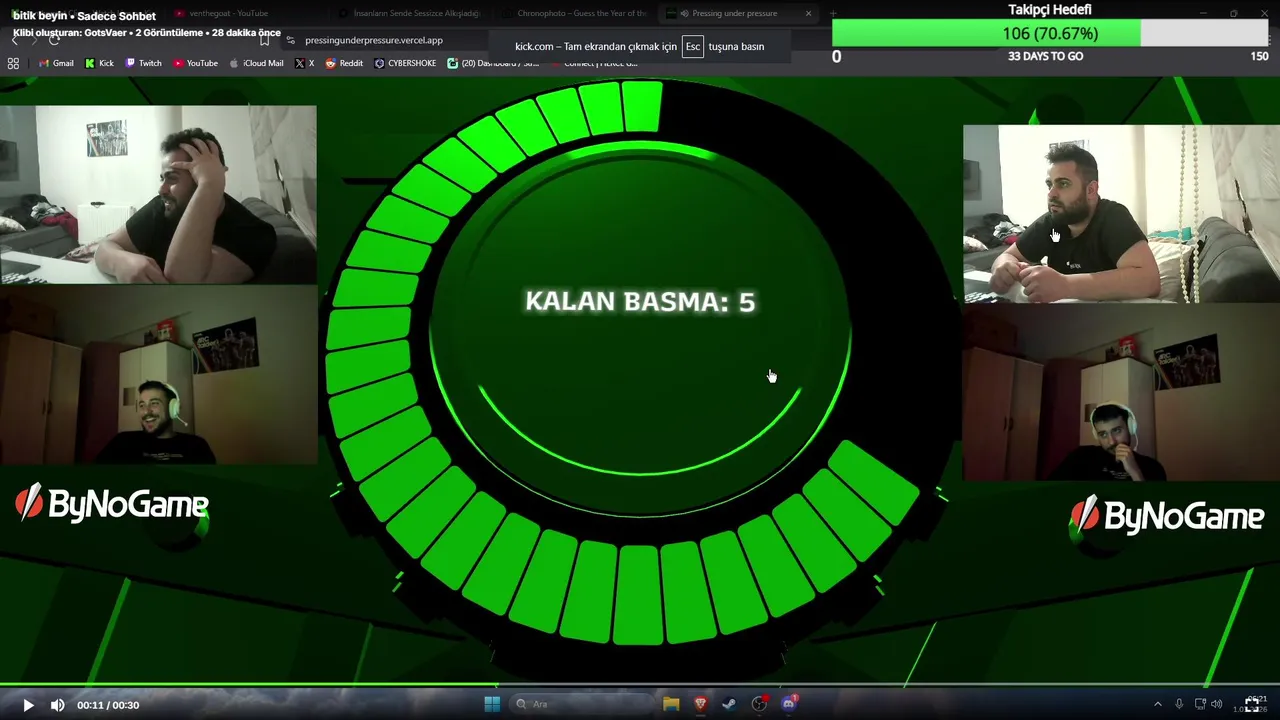The image size is (1280, 720).
Task: Click the bottom-right webcam feed
Action: 1121,392
